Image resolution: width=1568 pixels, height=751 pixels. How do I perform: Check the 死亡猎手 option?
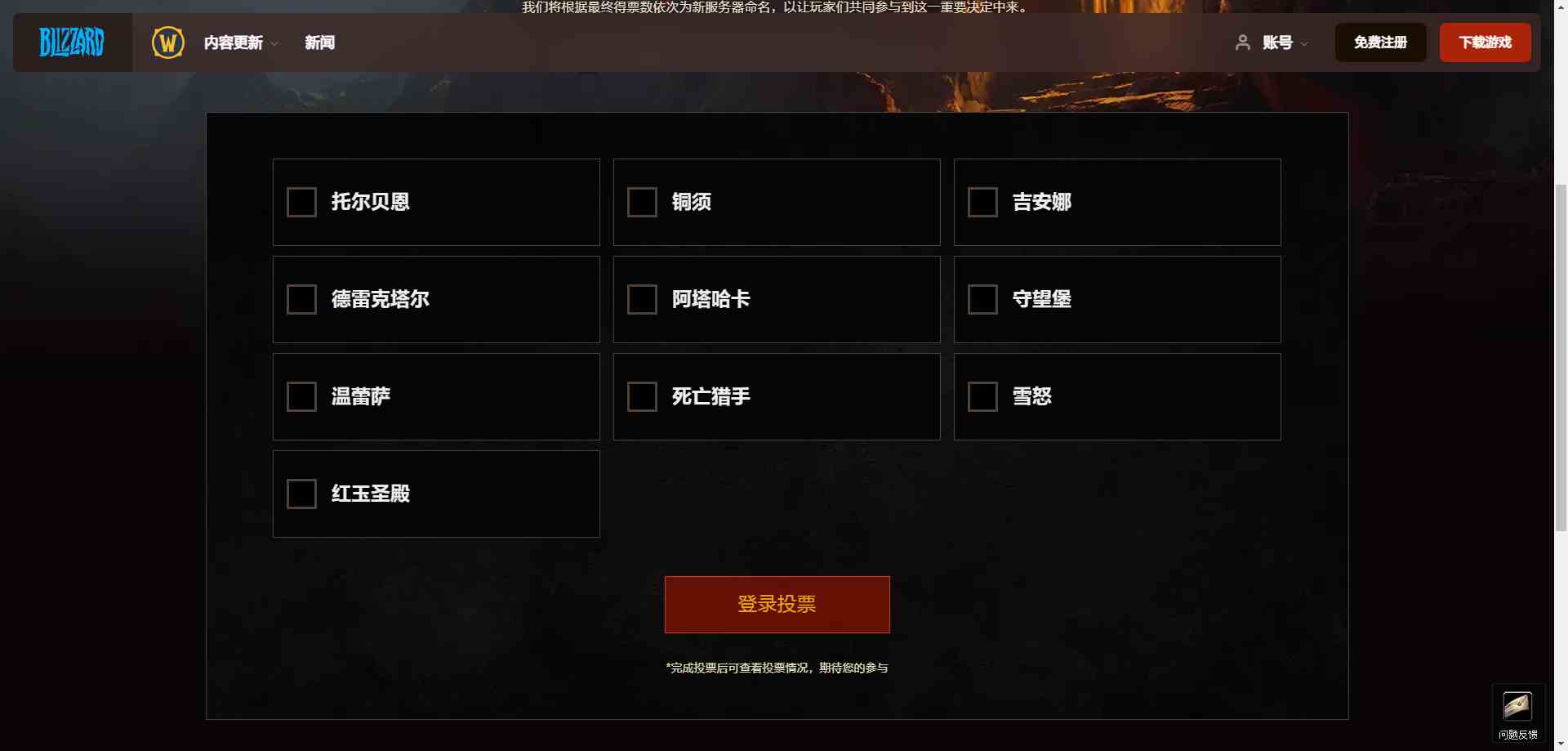[642, 396]
